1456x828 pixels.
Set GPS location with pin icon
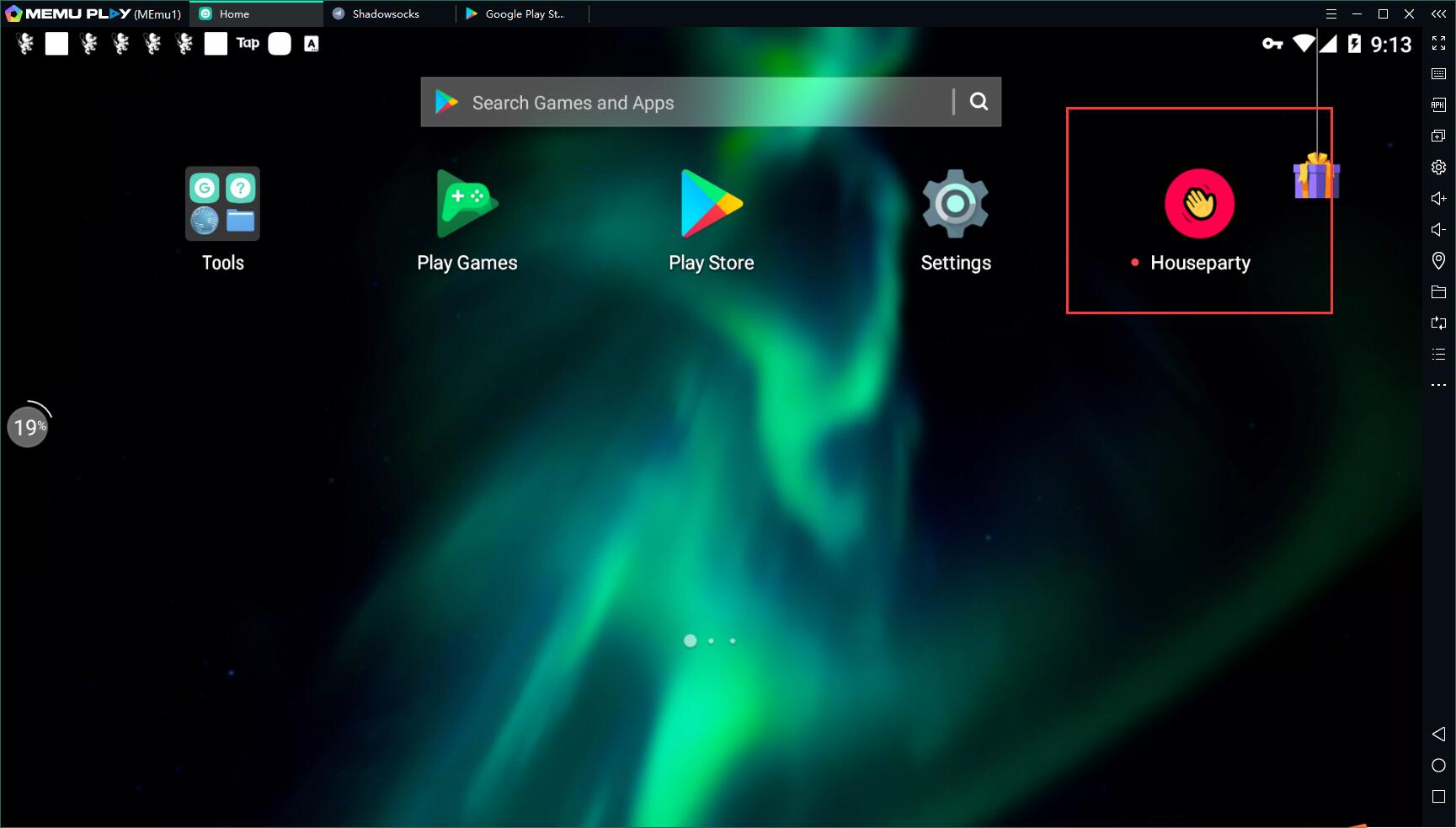click(1438, 261)
